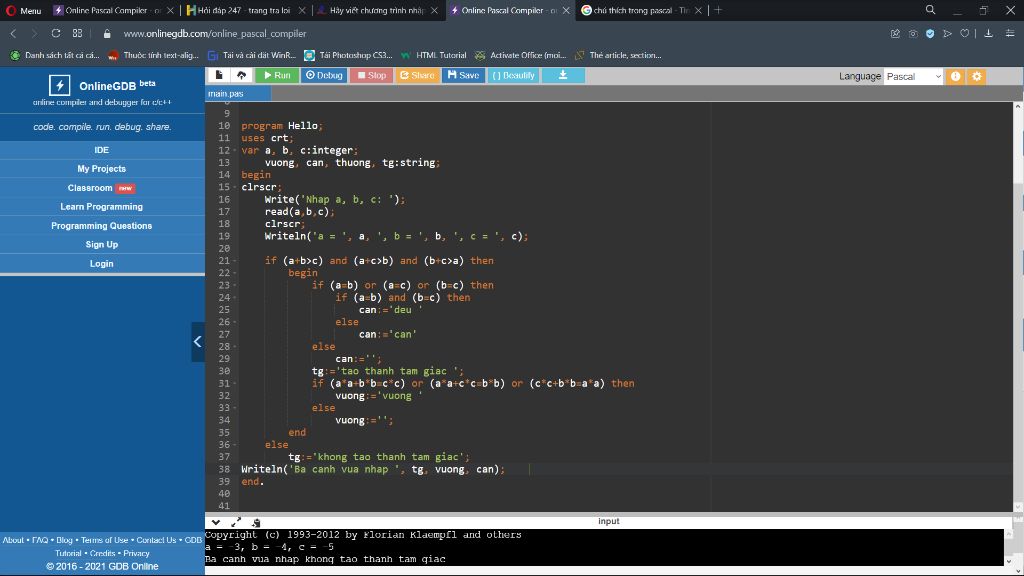1024x576 pixels.
Task: Click the orange info icon
Action: click(x=955, y=76)
